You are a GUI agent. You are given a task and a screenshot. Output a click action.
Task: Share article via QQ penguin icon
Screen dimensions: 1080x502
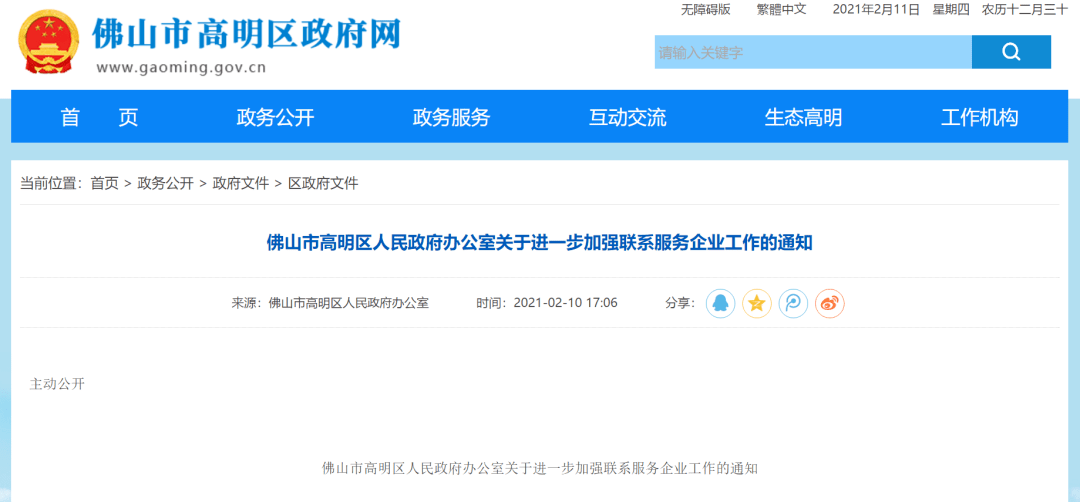(x=720, y=303)
